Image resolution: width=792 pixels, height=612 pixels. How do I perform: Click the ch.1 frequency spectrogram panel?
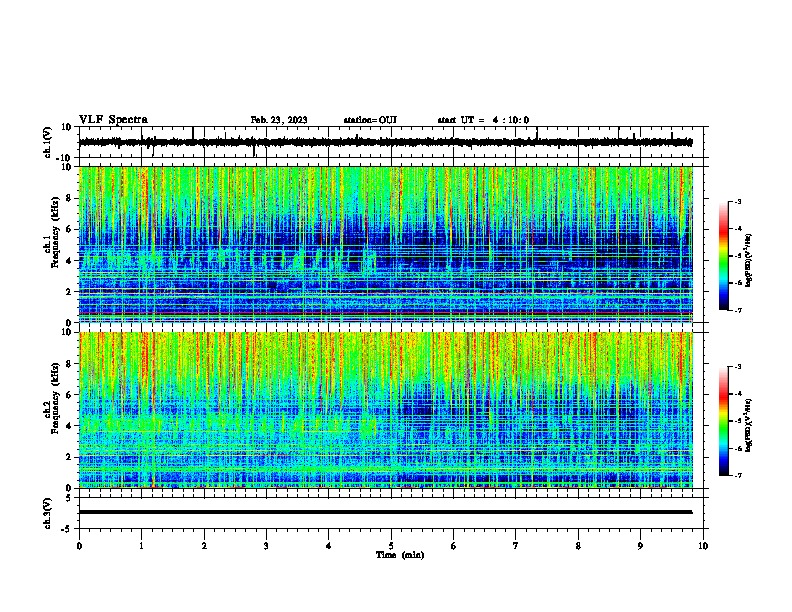(386, 244)
